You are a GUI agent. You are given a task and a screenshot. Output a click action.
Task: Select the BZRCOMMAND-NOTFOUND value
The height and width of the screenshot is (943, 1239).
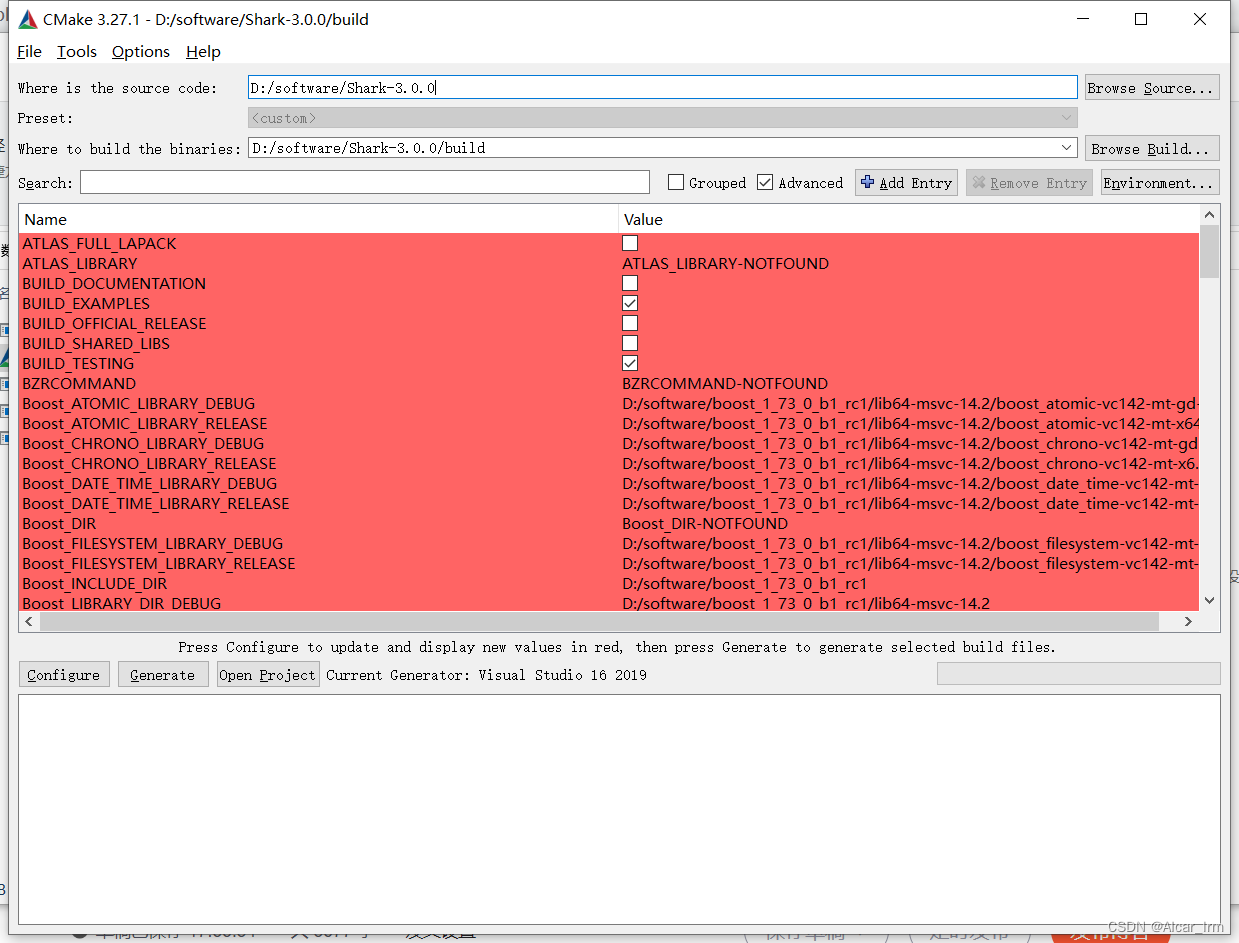725,383
